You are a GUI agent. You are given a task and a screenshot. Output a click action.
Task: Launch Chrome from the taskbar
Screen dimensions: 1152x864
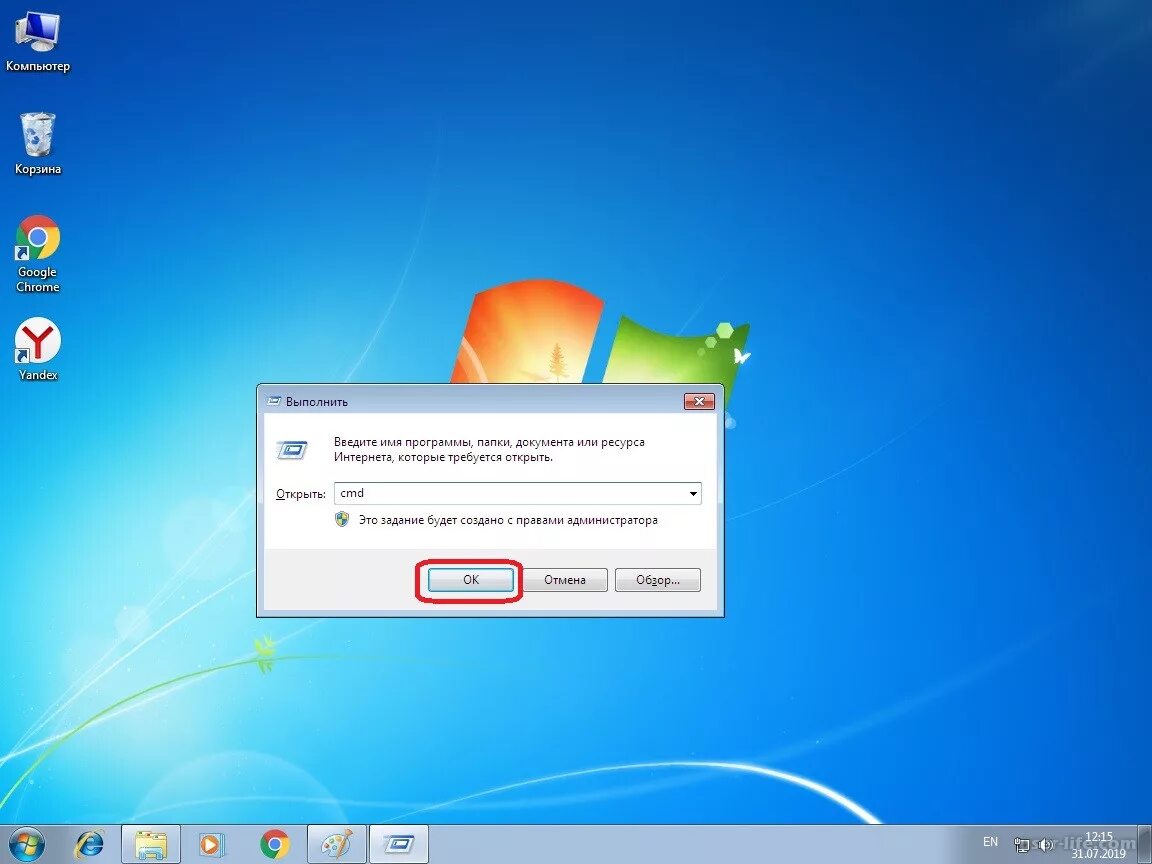[x=274, y=844]
